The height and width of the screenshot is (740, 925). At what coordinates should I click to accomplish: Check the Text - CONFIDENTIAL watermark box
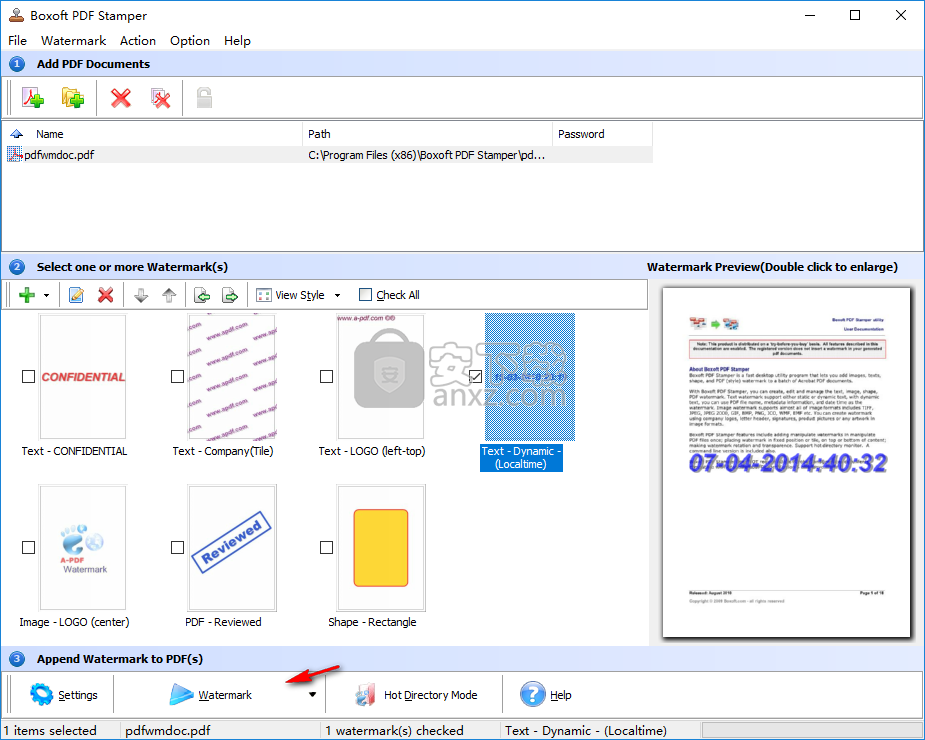point(28,376)
